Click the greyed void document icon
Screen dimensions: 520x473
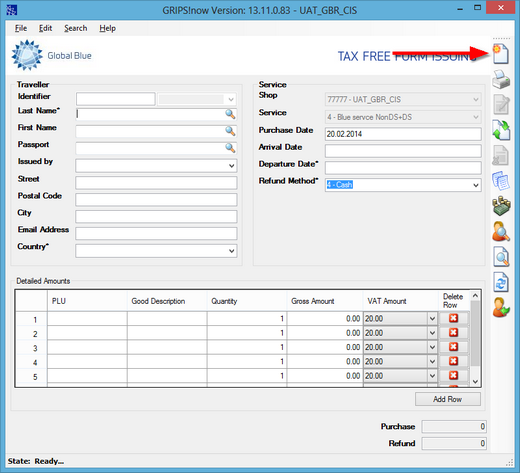click(x=501, y=155)
